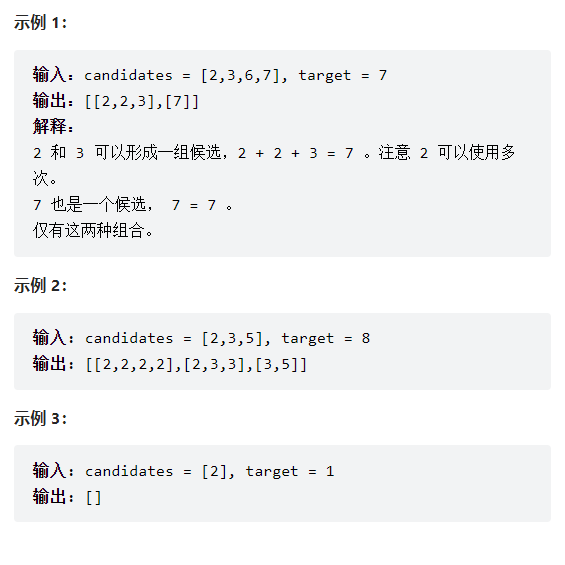The image size is (565, 565).
Task: Click the 输出 label in example 2
Action: tap(53, 364)
